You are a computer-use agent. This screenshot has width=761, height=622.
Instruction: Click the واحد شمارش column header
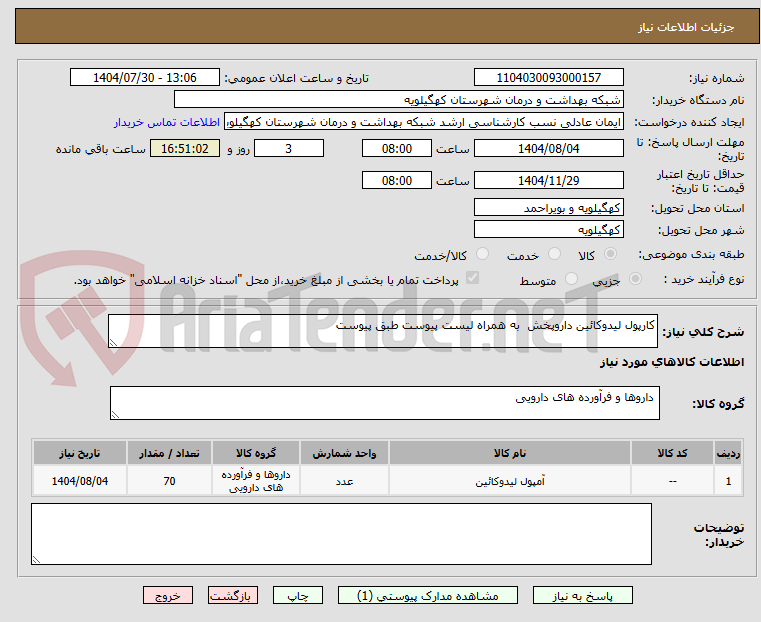click(x=344, y=453)
